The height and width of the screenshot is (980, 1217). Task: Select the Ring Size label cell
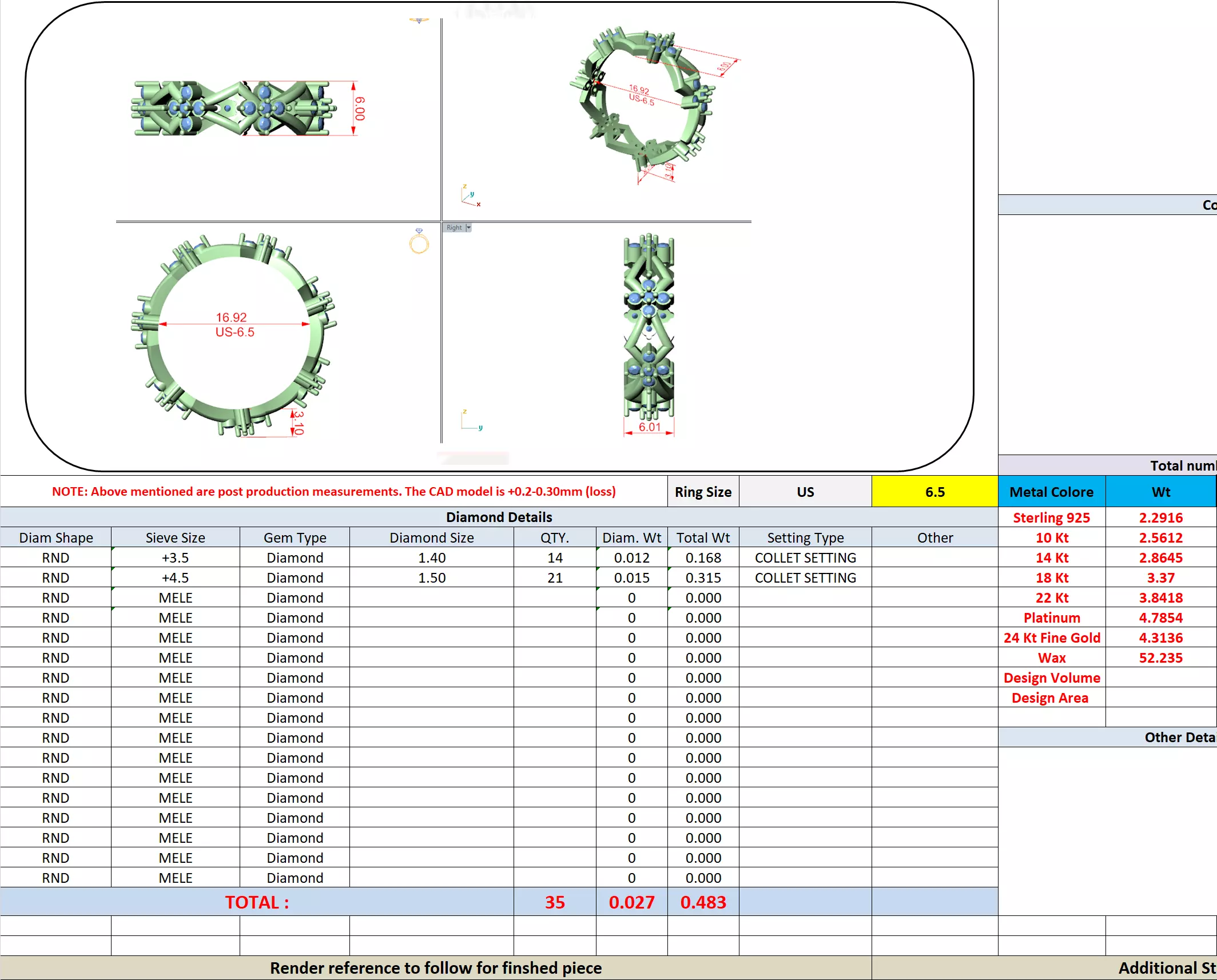coord(702,492)
